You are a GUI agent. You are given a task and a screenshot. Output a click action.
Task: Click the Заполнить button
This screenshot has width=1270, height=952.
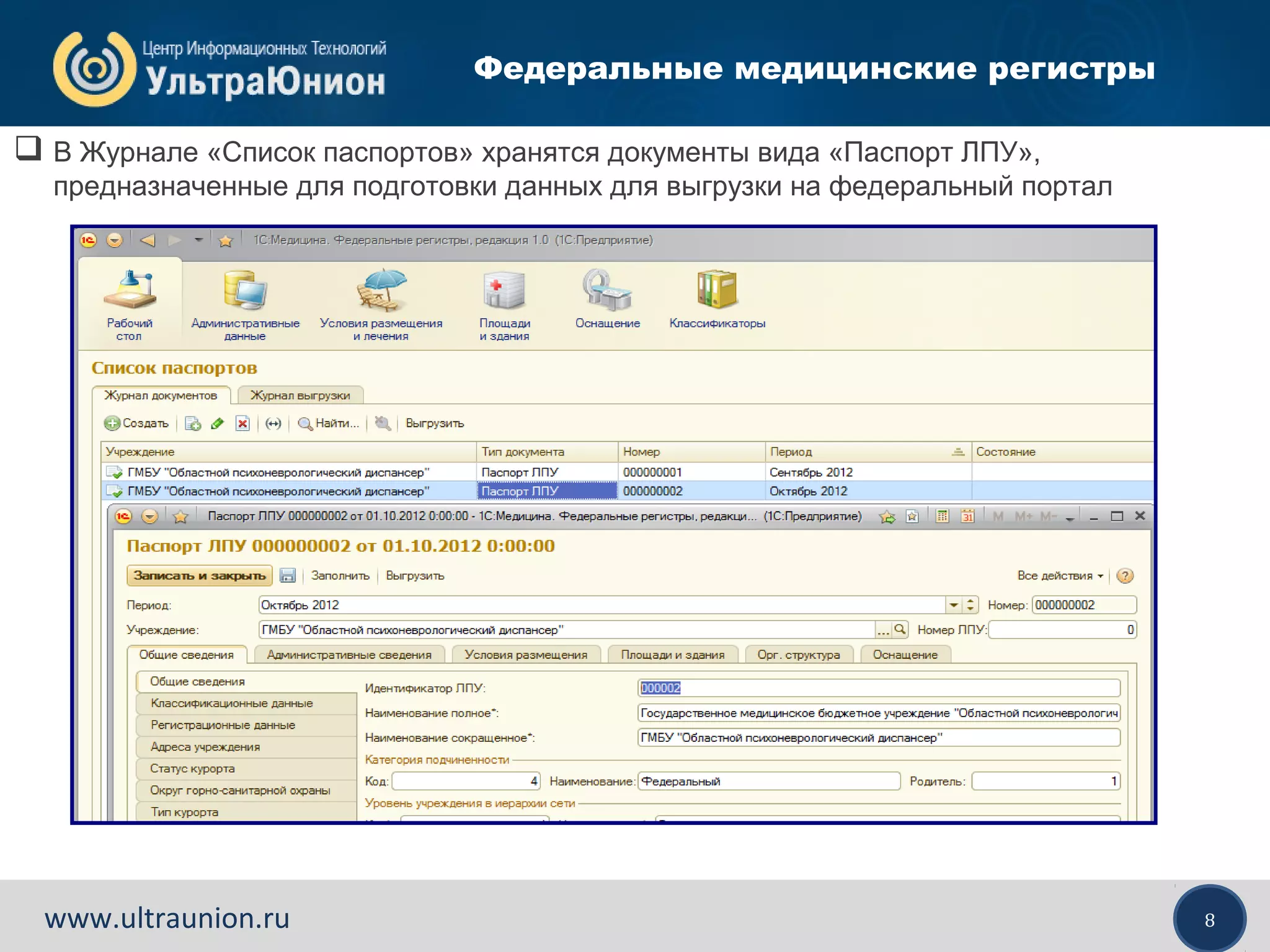[x=340, y=576]
